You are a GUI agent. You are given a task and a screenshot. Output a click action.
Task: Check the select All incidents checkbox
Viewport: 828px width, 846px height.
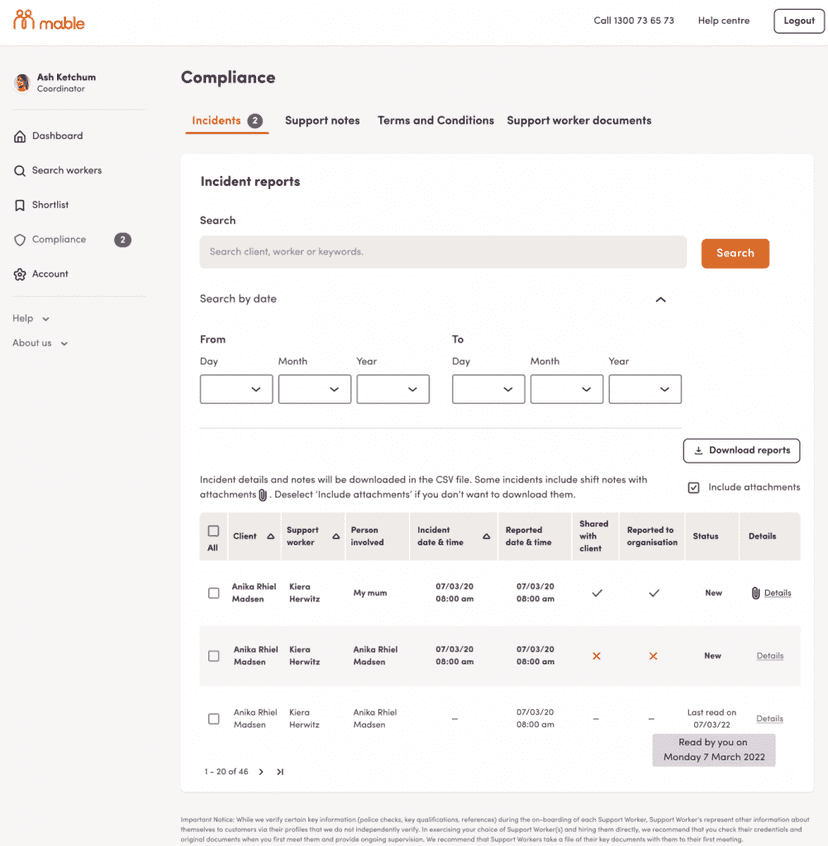(214, 531)
